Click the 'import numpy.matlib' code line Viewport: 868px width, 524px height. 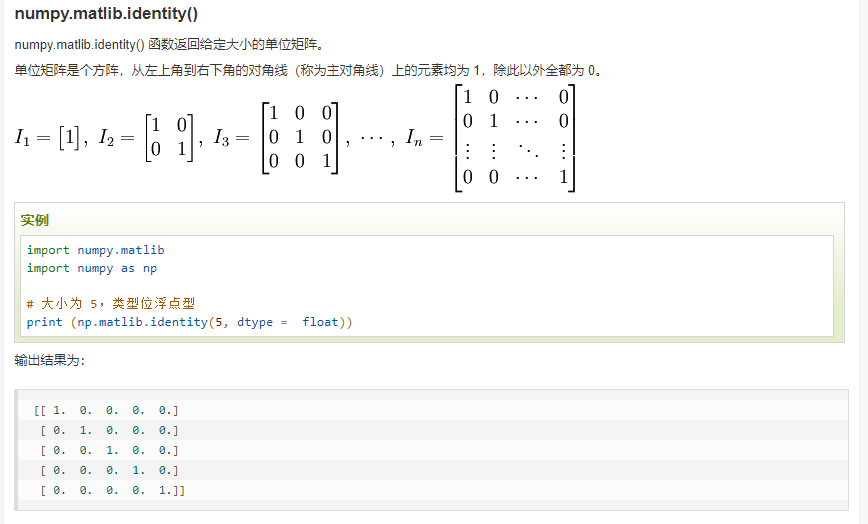95,250
